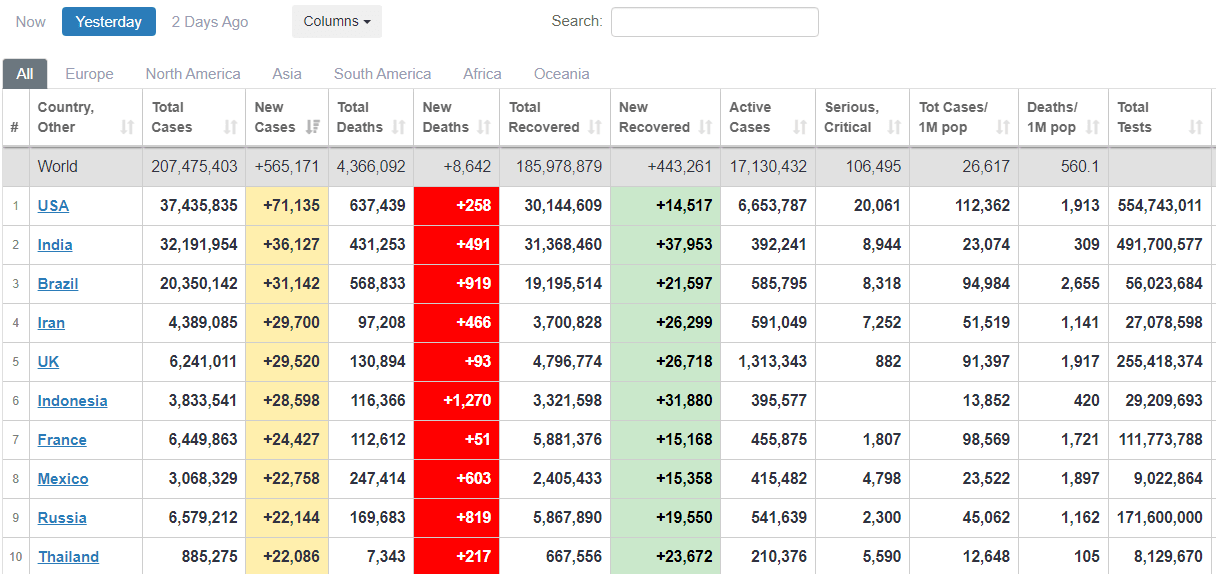Sort by Total Cases column sort icon
The width and height of the screenshot is (1216, 574).
click(231, 127)
